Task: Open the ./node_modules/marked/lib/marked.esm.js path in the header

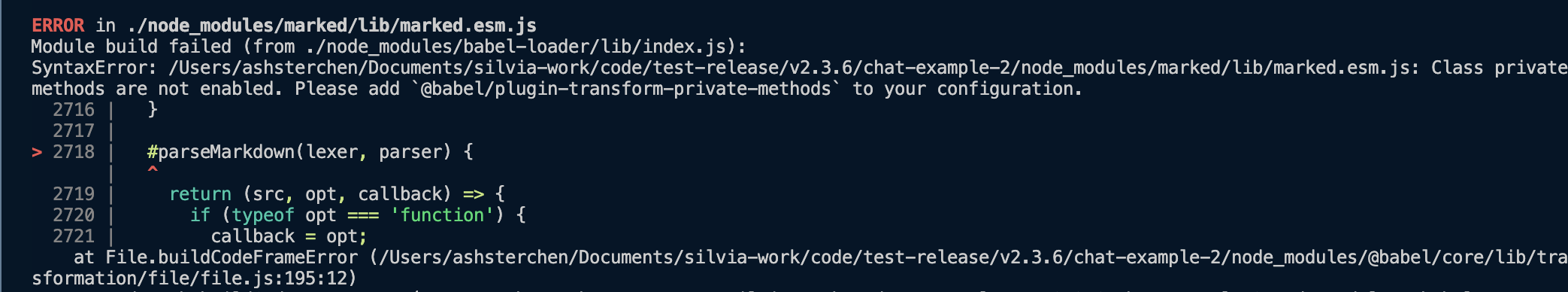Action: pyautogui.click(x=331, y=26)
